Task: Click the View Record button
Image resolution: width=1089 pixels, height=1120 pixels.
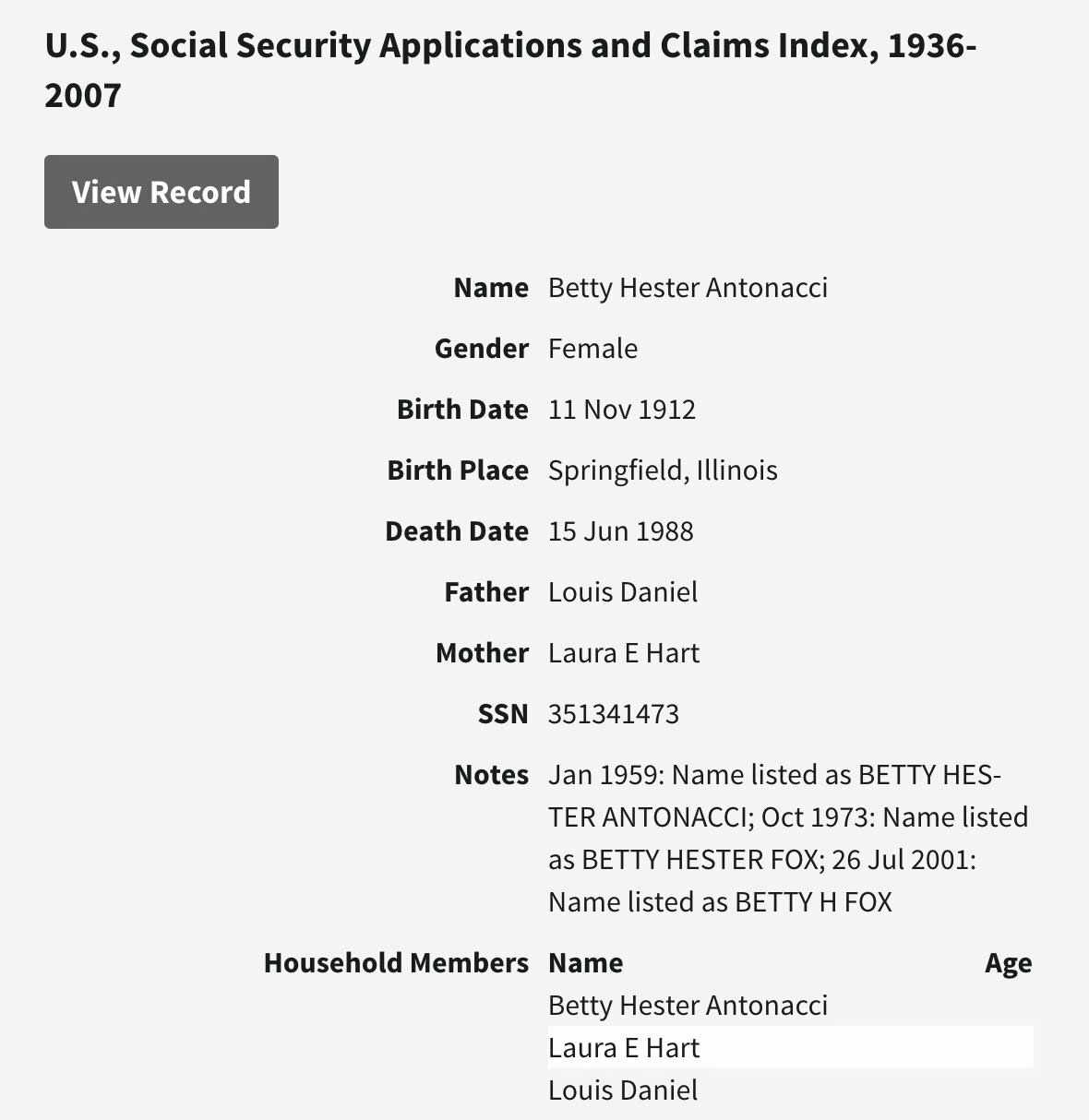Action: point(162,192)
